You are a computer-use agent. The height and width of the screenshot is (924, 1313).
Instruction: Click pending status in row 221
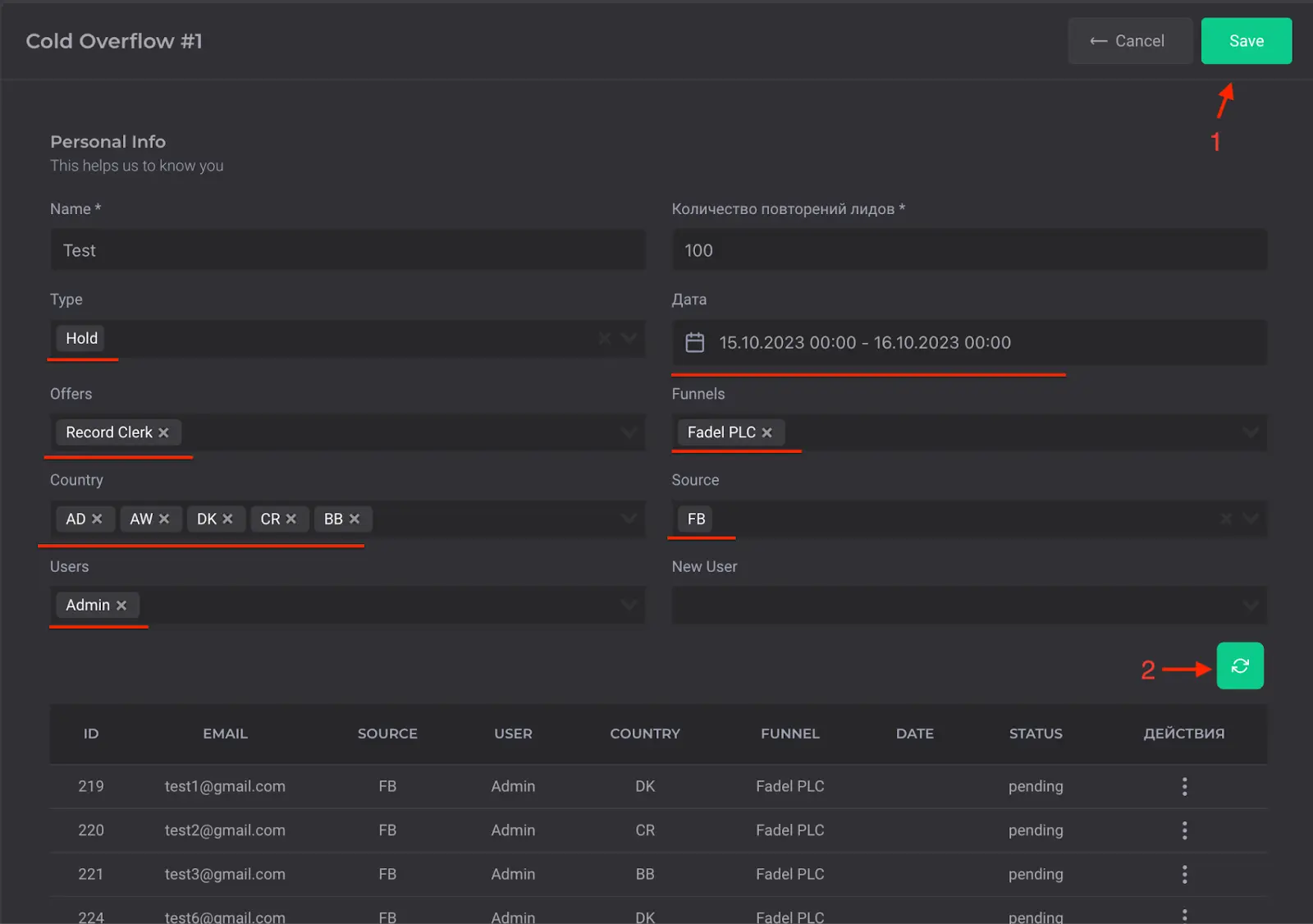(1036, 875)
